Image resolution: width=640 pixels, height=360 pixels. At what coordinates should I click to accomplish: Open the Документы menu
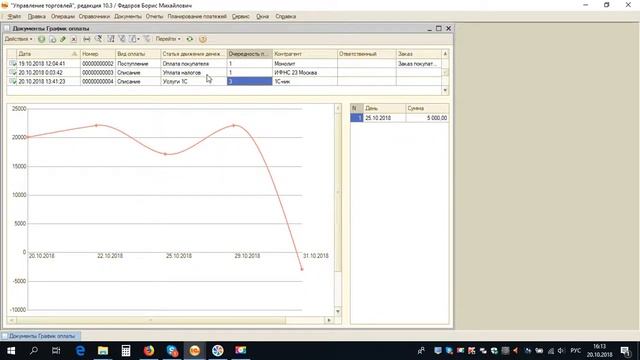(x=128, y=16)
